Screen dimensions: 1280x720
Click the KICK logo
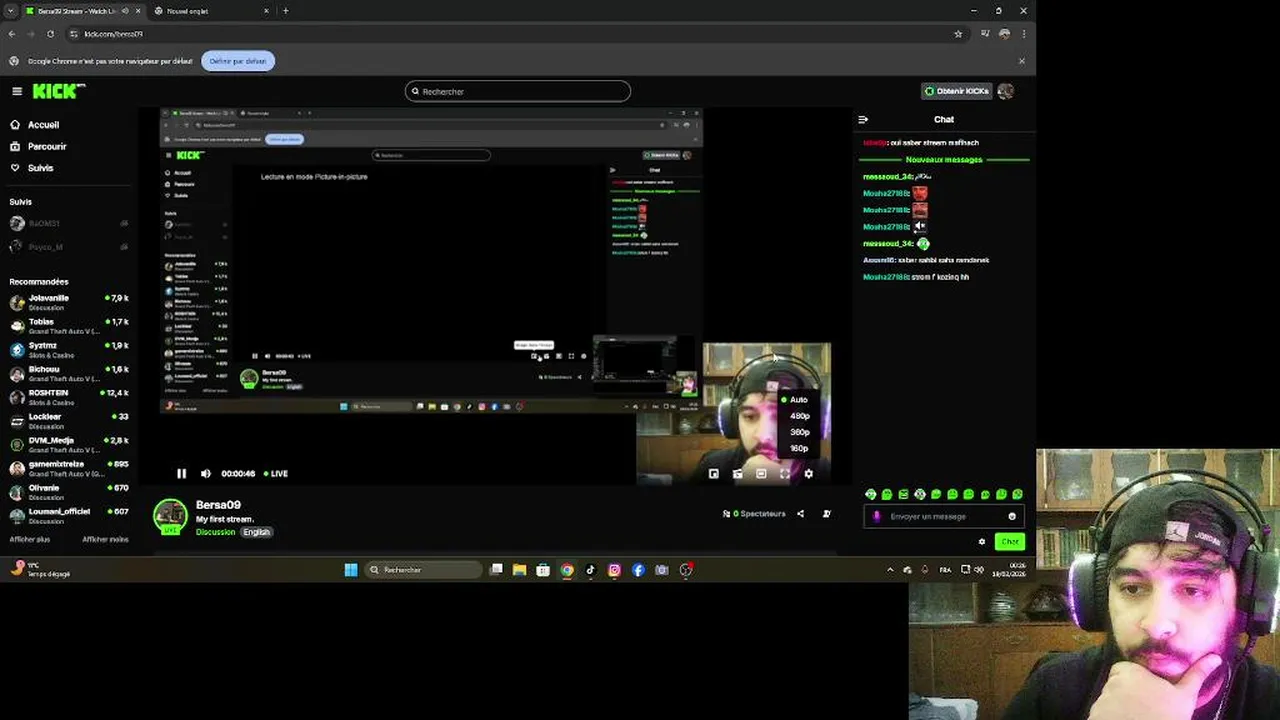(59, 91)
